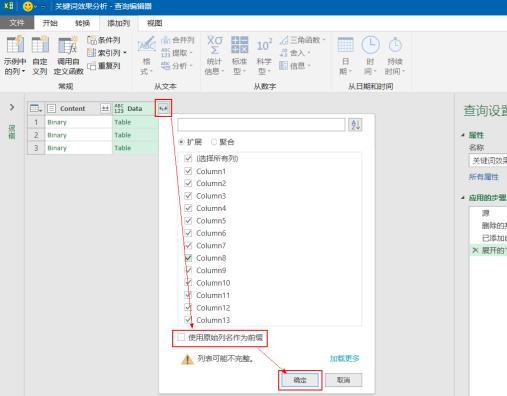Add a Conditional Column (条件列)
The height and width of the screenshot is (396, 507).
[104, 40]
